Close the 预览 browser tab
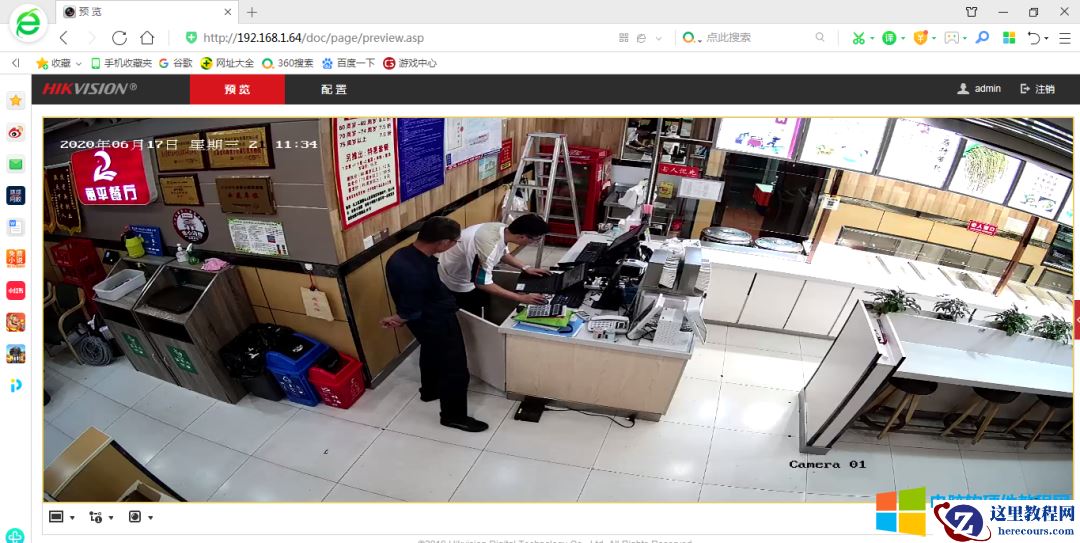Image resolution: width=1080 pixels, height=543 pixels. coord(228,12)
